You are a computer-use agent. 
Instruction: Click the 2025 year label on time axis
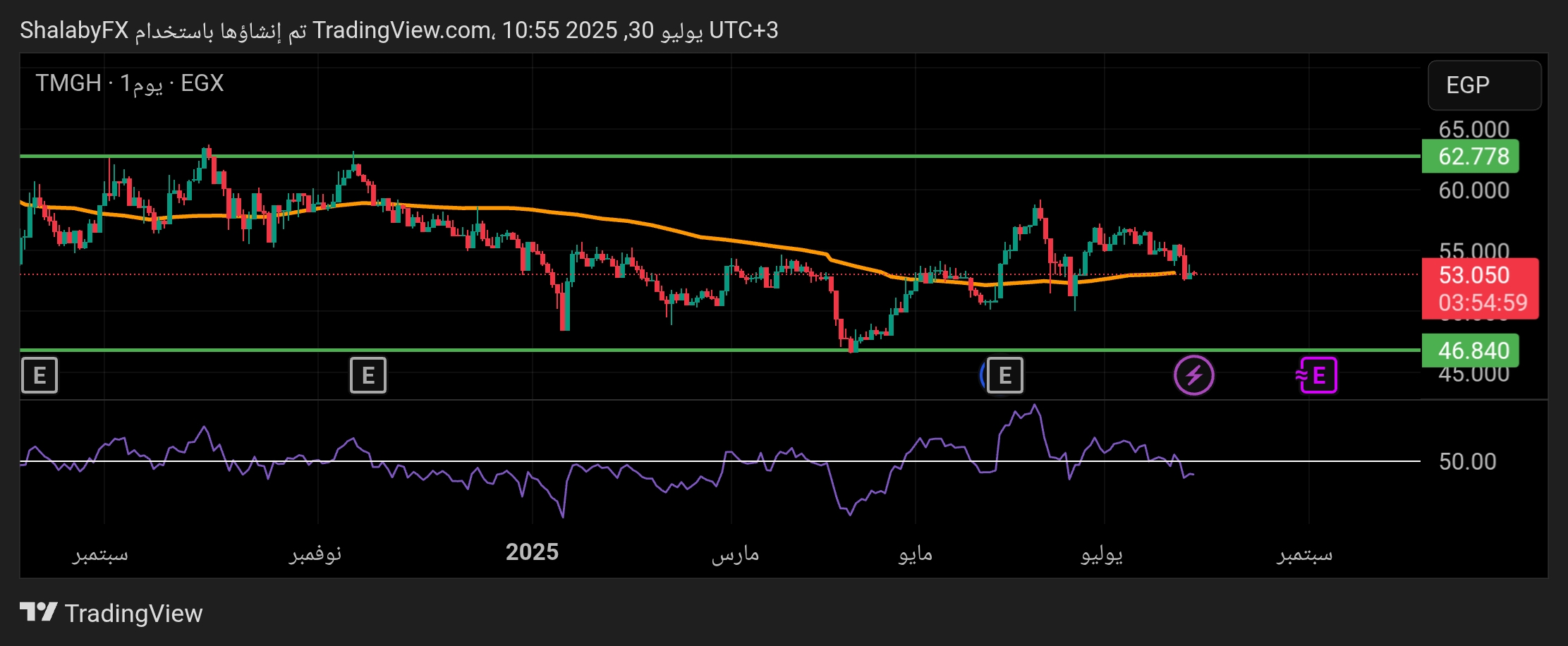pyautogui.click(x=532, y=552)
